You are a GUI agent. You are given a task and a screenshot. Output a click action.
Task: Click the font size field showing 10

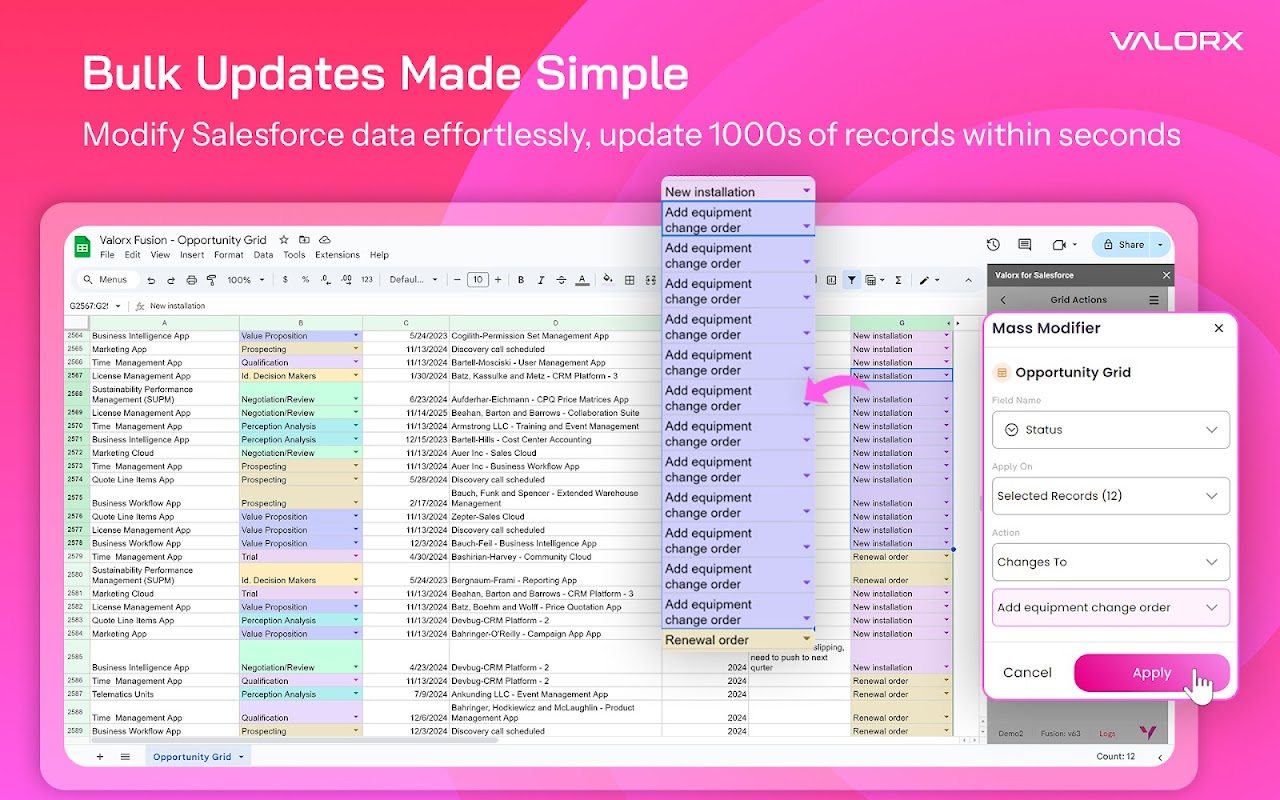478,280
